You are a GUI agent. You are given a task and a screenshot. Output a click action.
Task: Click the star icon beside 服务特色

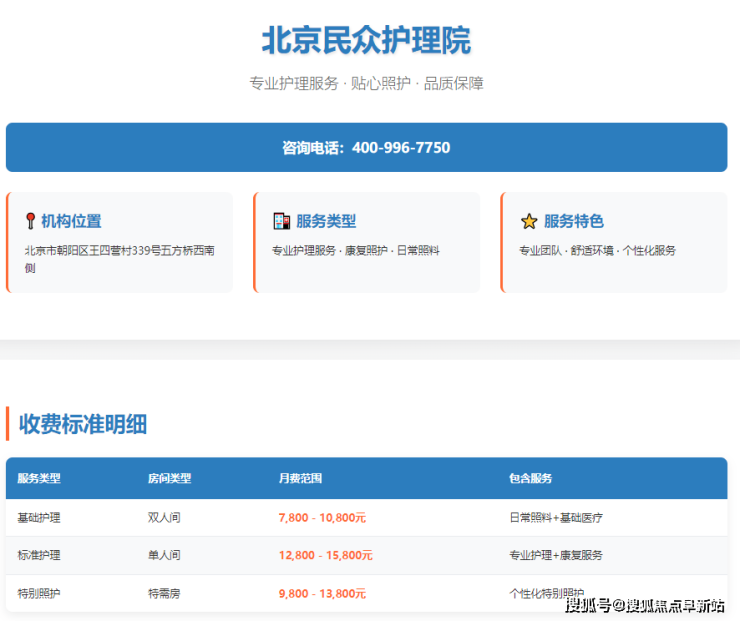click(x=529, y=222)
